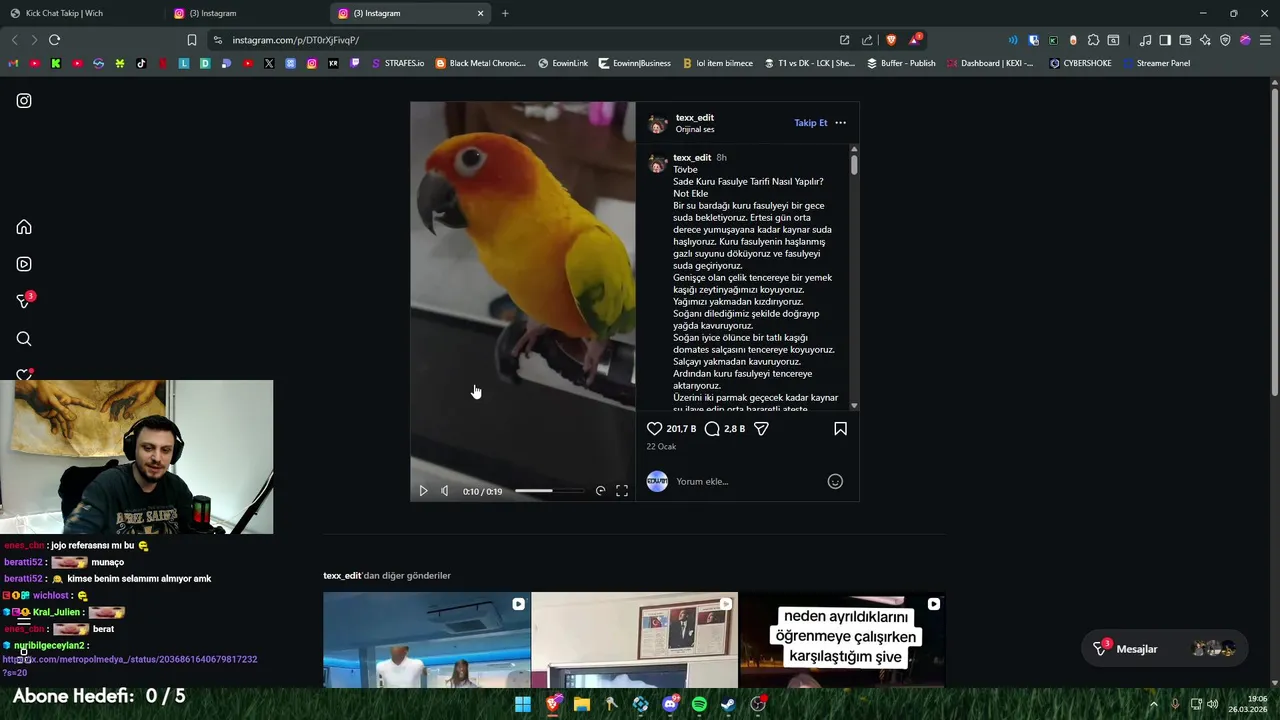Unmute the video sound
Screen dimensions: 1280x720
click(445, 491)
